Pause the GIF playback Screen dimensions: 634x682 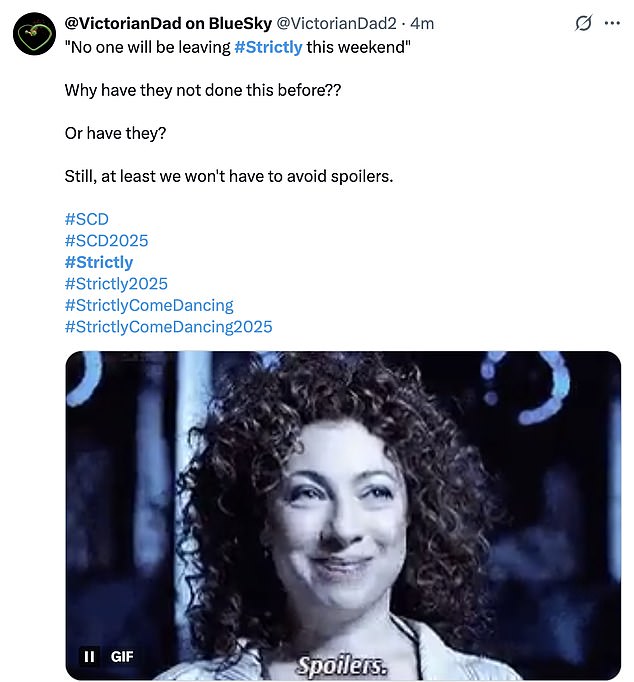click(89, 656)
